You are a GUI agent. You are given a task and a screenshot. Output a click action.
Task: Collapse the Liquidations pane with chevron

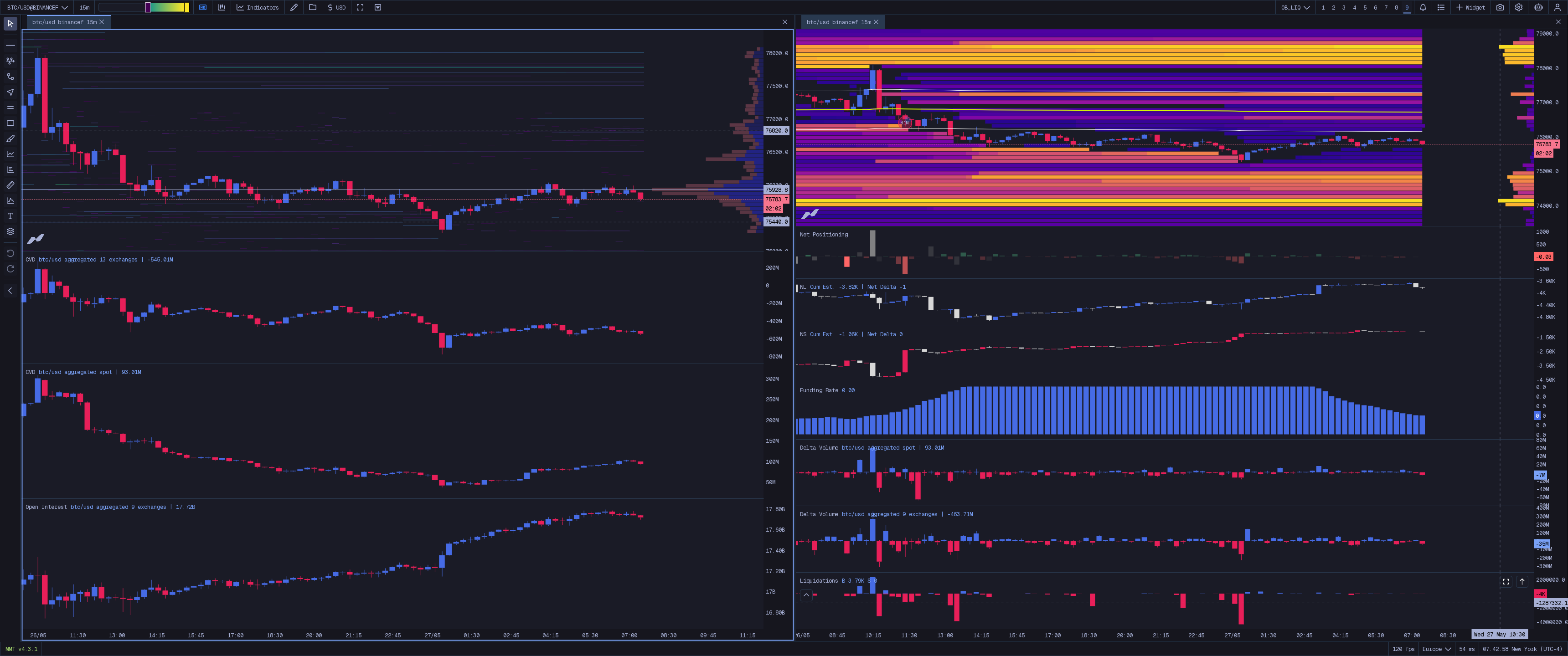806,595
